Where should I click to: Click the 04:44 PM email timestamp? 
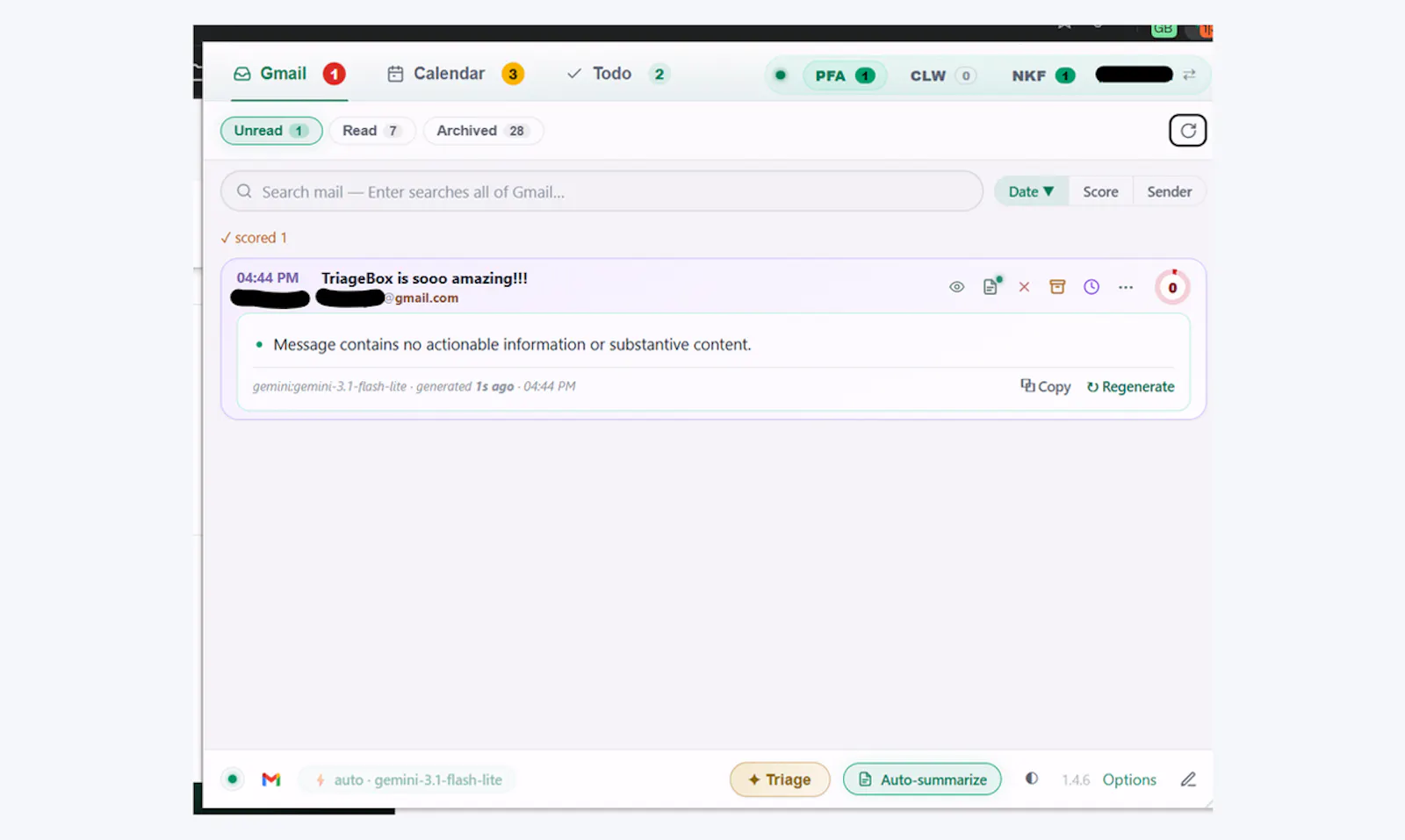267,278
